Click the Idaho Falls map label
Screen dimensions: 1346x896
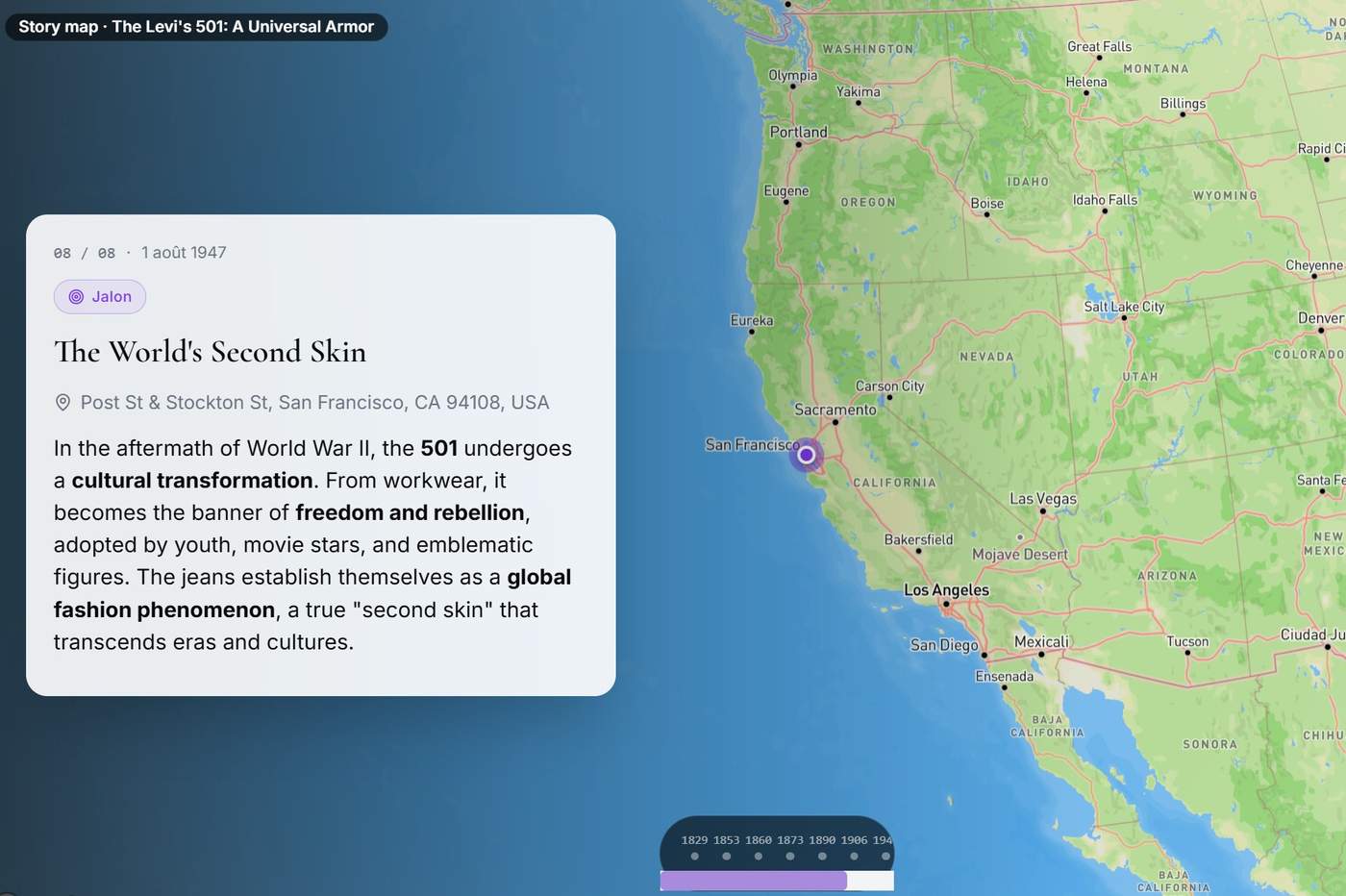[x=1105, y=200]
